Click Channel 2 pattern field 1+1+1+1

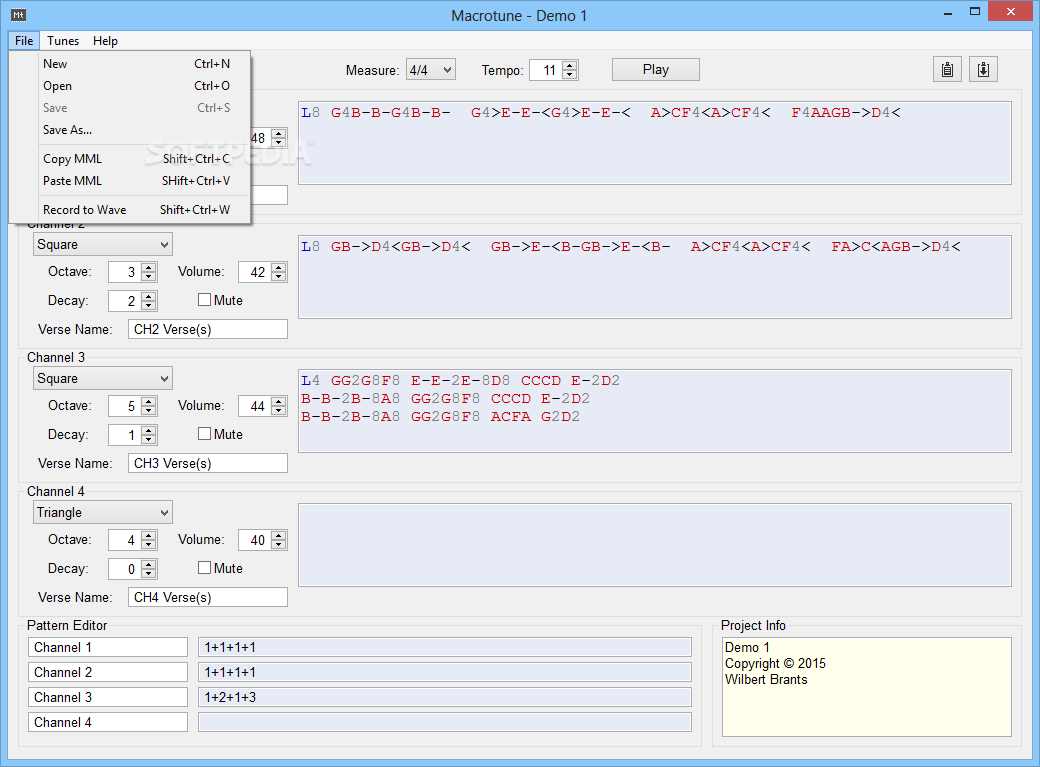pos(444,672)
